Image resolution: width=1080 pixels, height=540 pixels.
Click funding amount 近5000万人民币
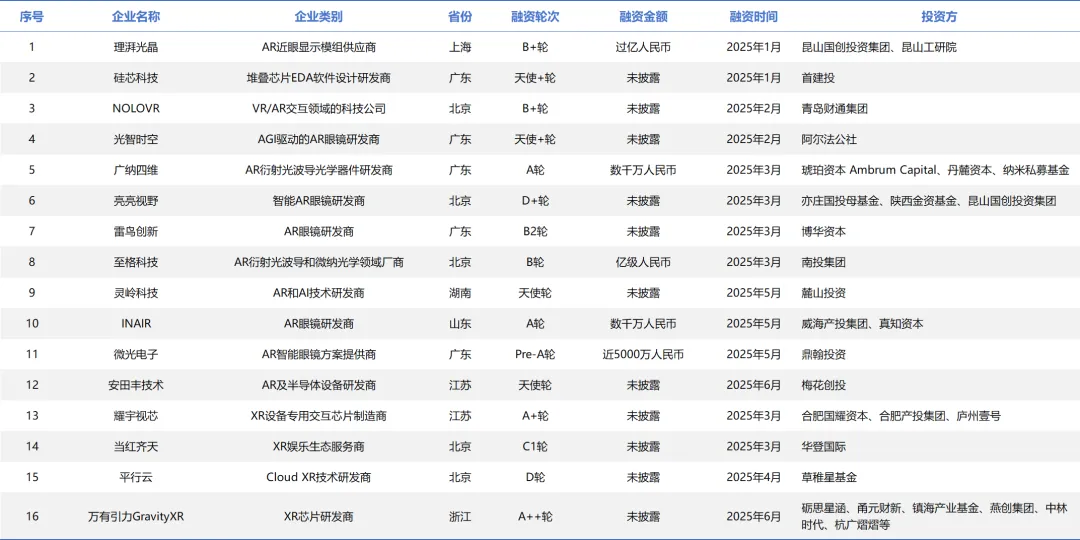tap(643, 355)
